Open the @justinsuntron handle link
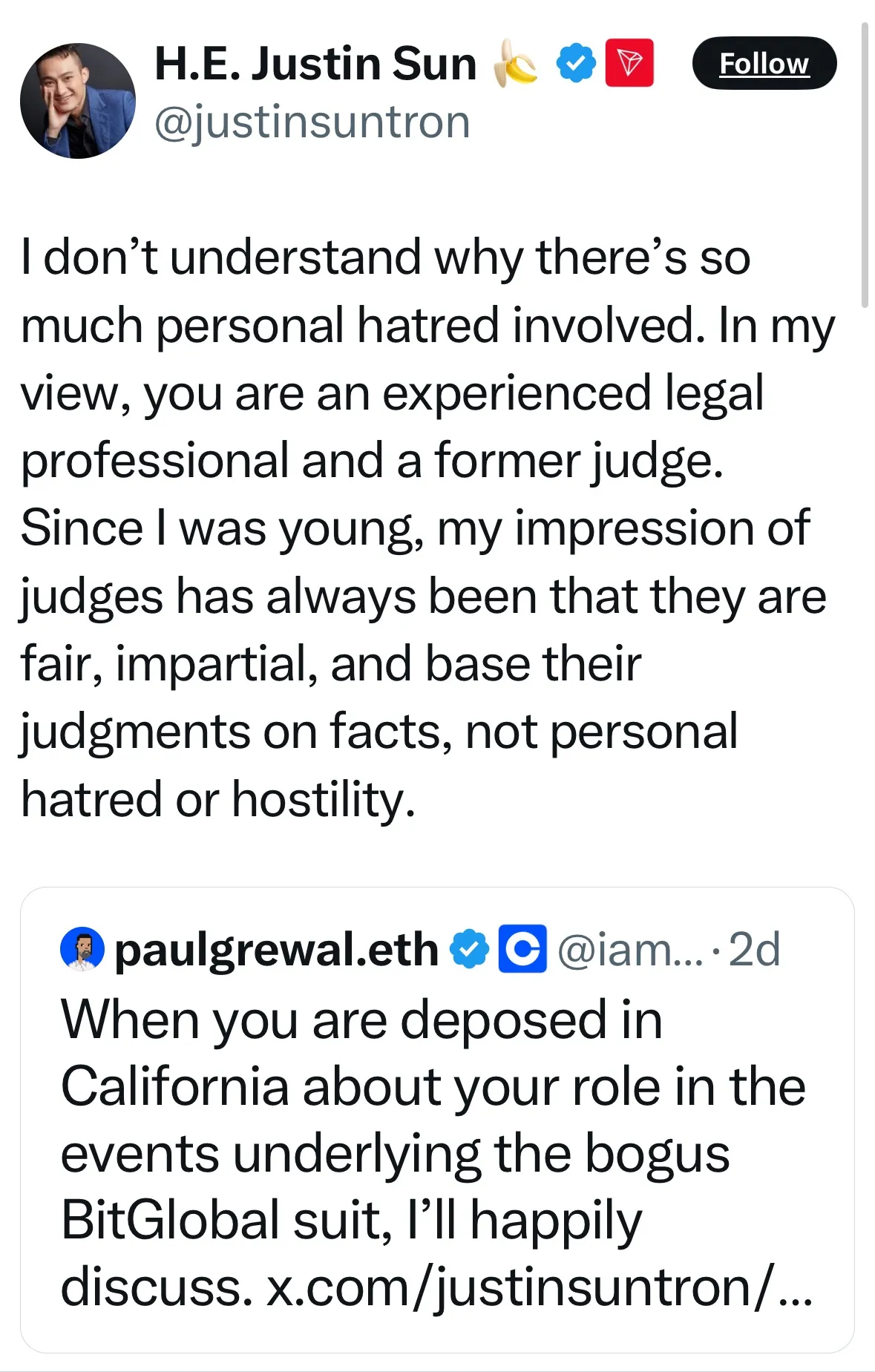 pos(312,122)
